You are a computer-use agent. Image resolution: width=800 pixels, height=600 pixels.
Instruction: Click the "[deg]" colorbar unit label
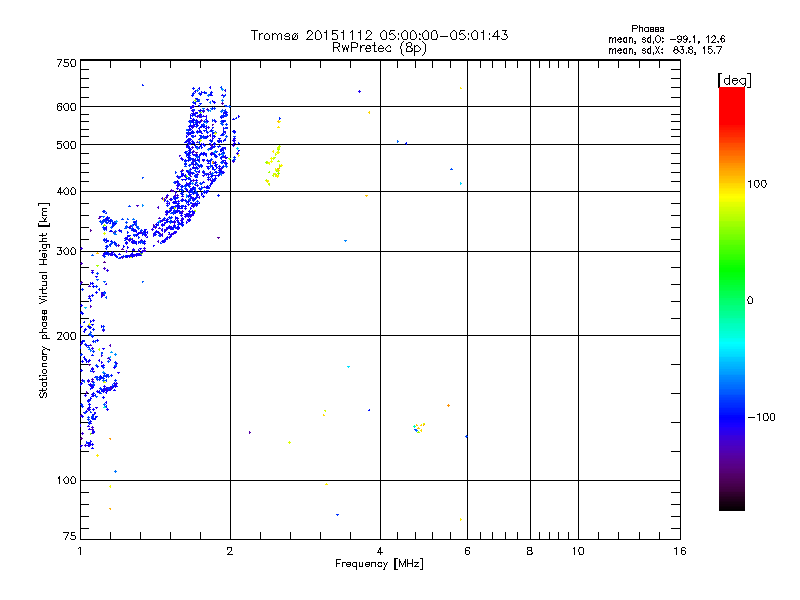click(x=734, y=80)
